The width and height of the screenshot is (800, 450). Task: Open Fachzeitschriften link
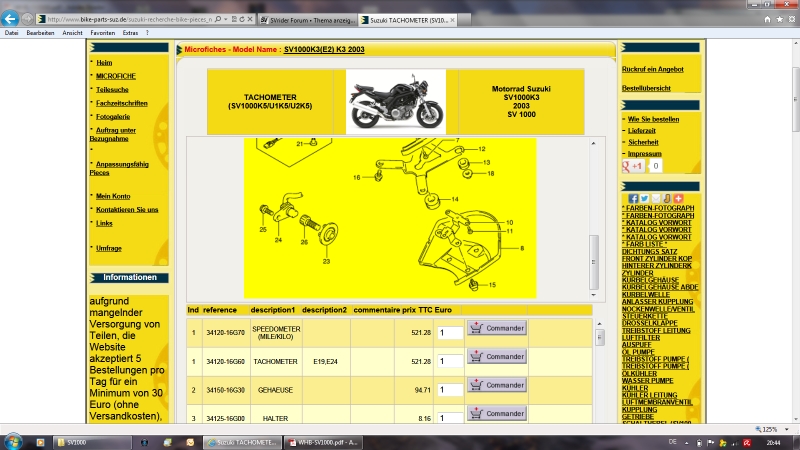(121, 103)
